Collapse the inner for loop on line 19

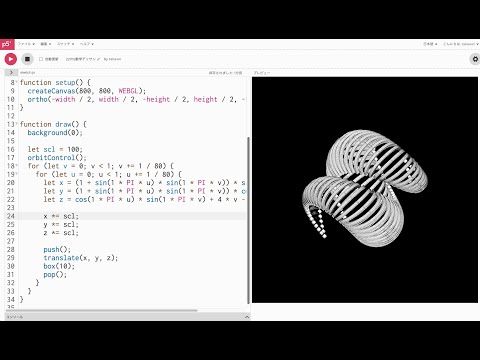click(17, 174)
